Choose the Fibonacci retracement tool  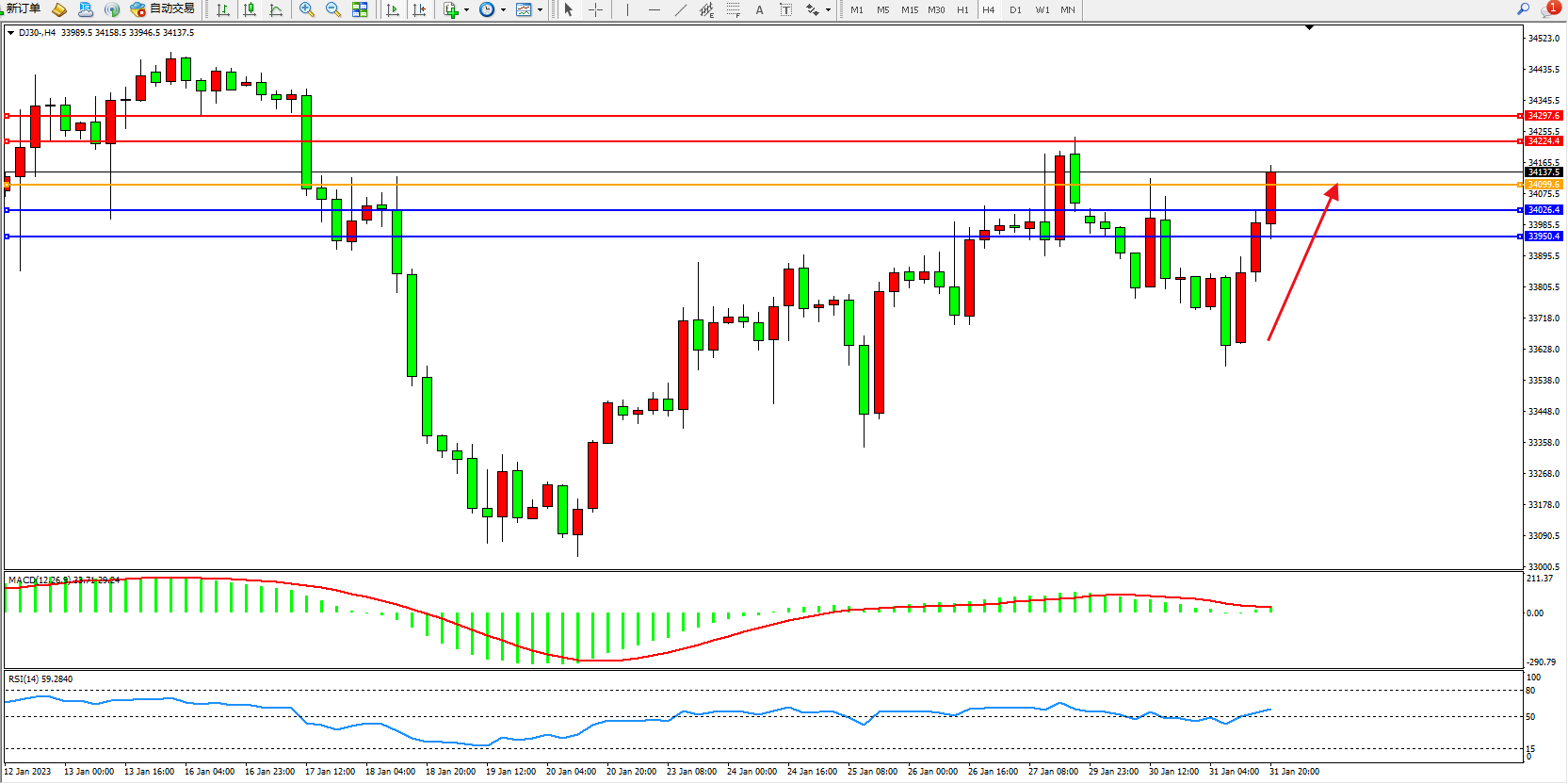tap(733, 9)
